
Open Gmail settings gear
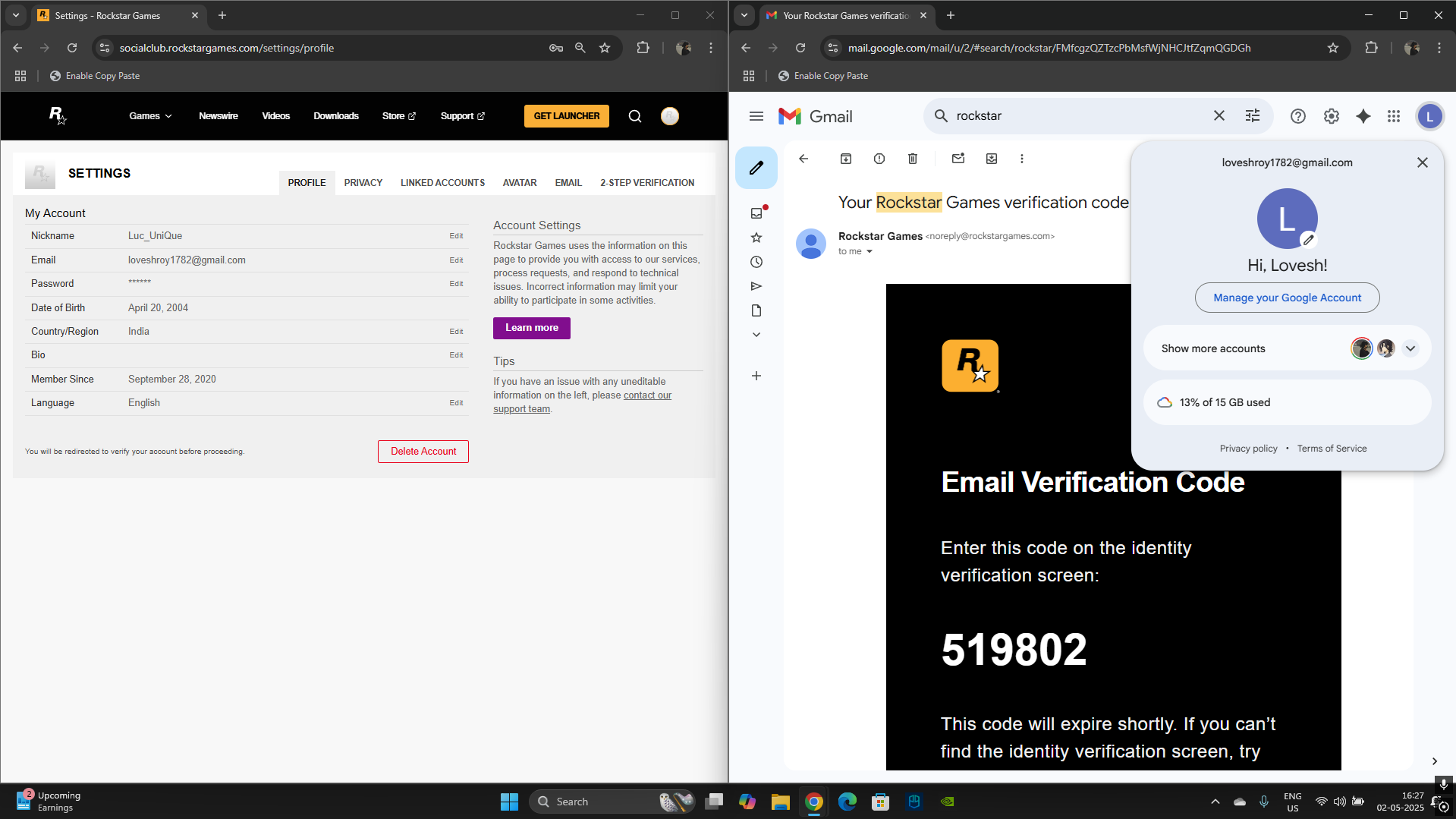click(1332, 116)
